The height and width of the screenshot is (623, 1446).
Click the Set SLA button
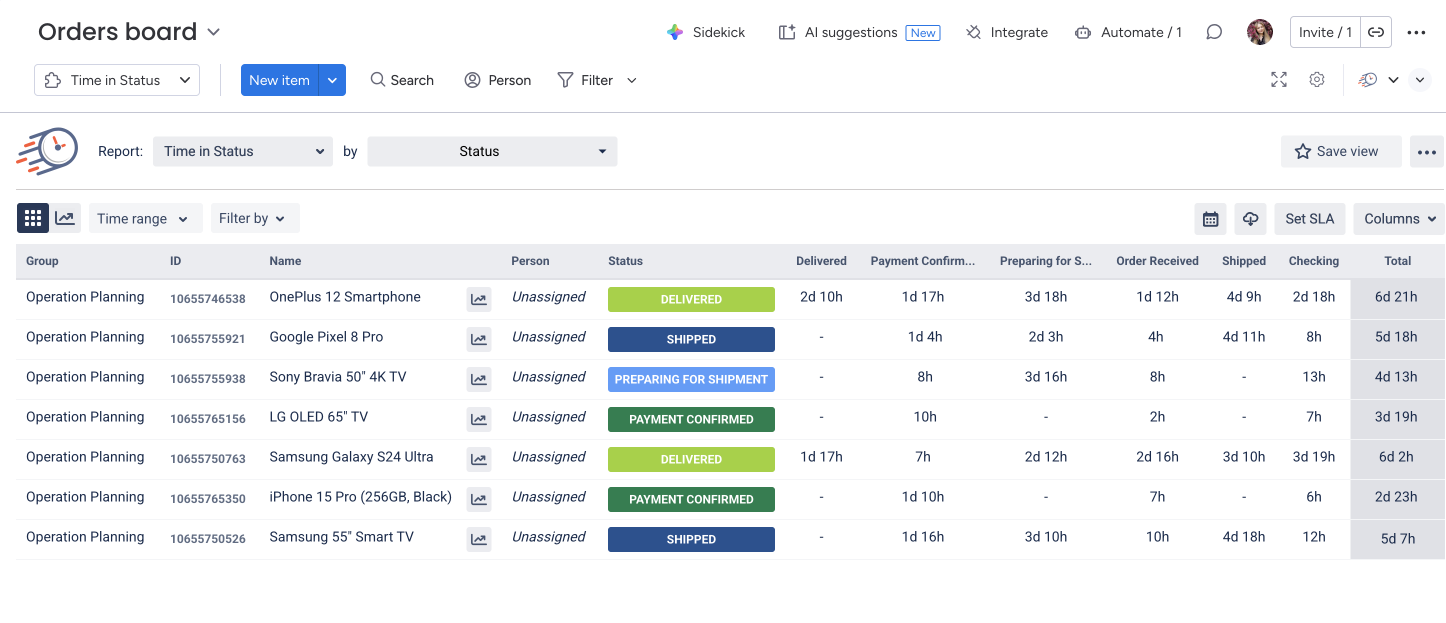coord(1309,219)
